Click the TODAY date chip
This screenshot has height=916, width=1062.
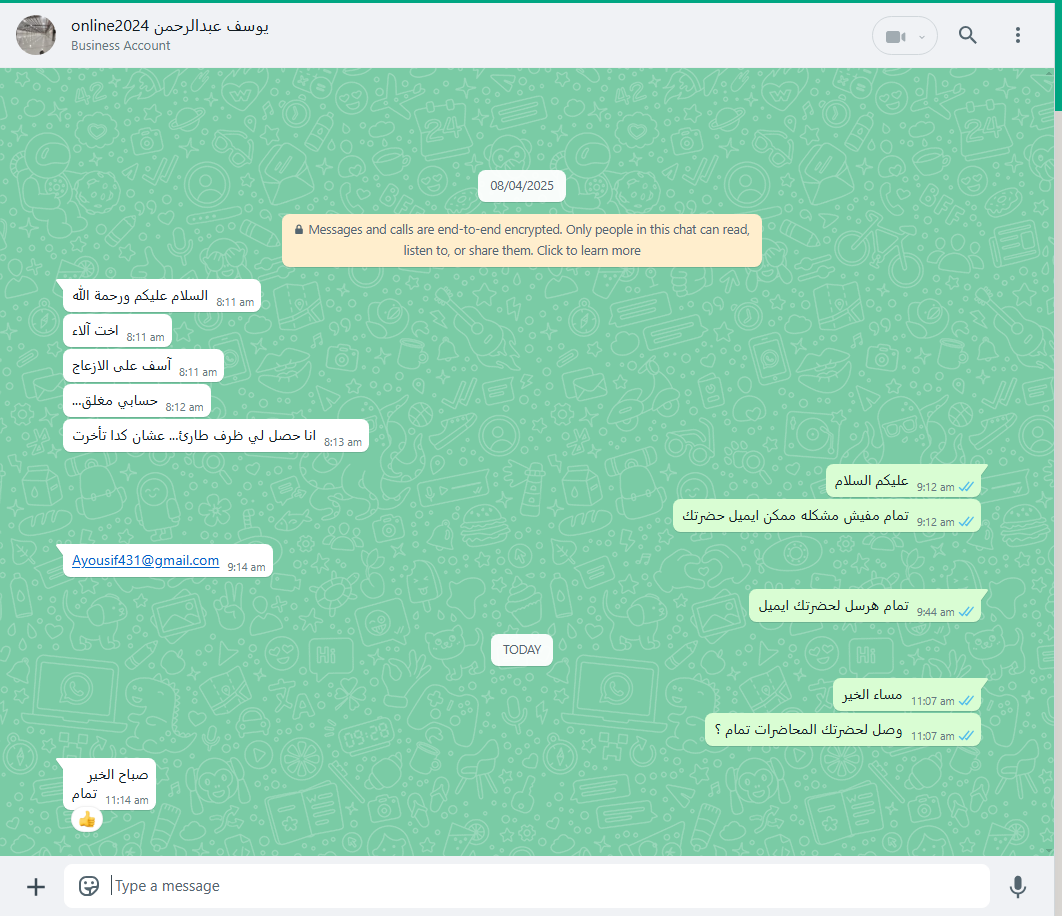click(x=522, y=650)
